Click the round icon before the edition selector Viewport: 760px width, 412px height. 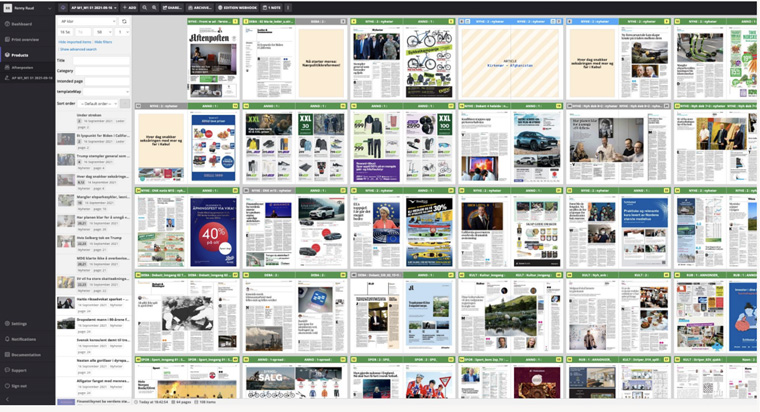[63, 8]
